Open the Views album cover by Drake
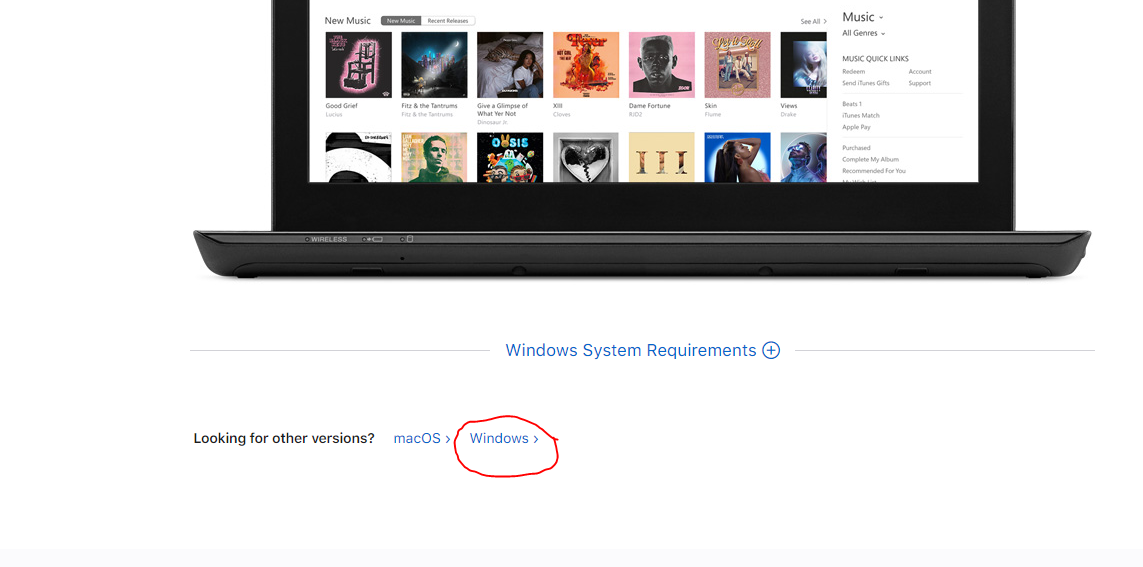This screenshot has width=1143, height=567. point(803,65)
